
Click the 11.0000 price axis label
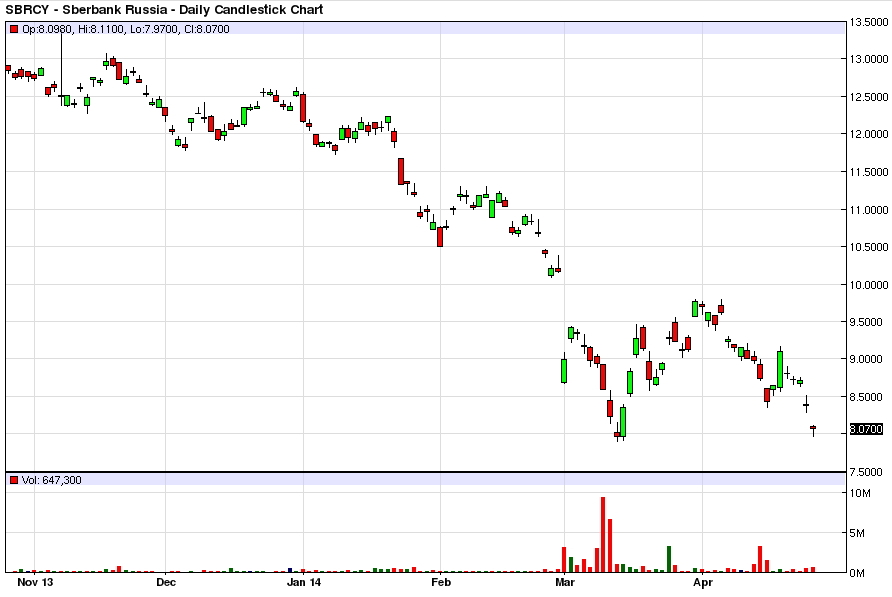point(869,210)
